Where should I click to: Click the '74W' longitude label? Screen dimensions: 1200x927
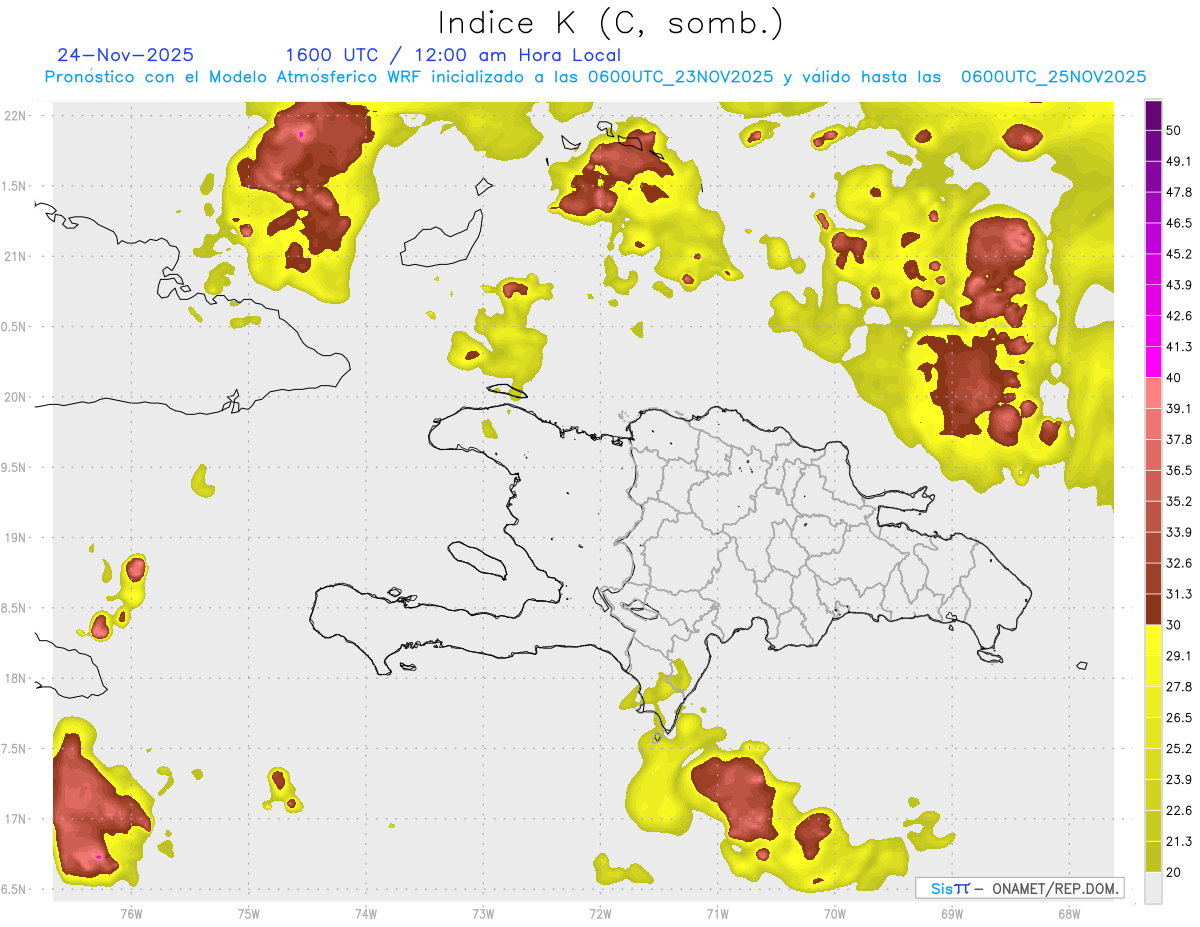366,913
